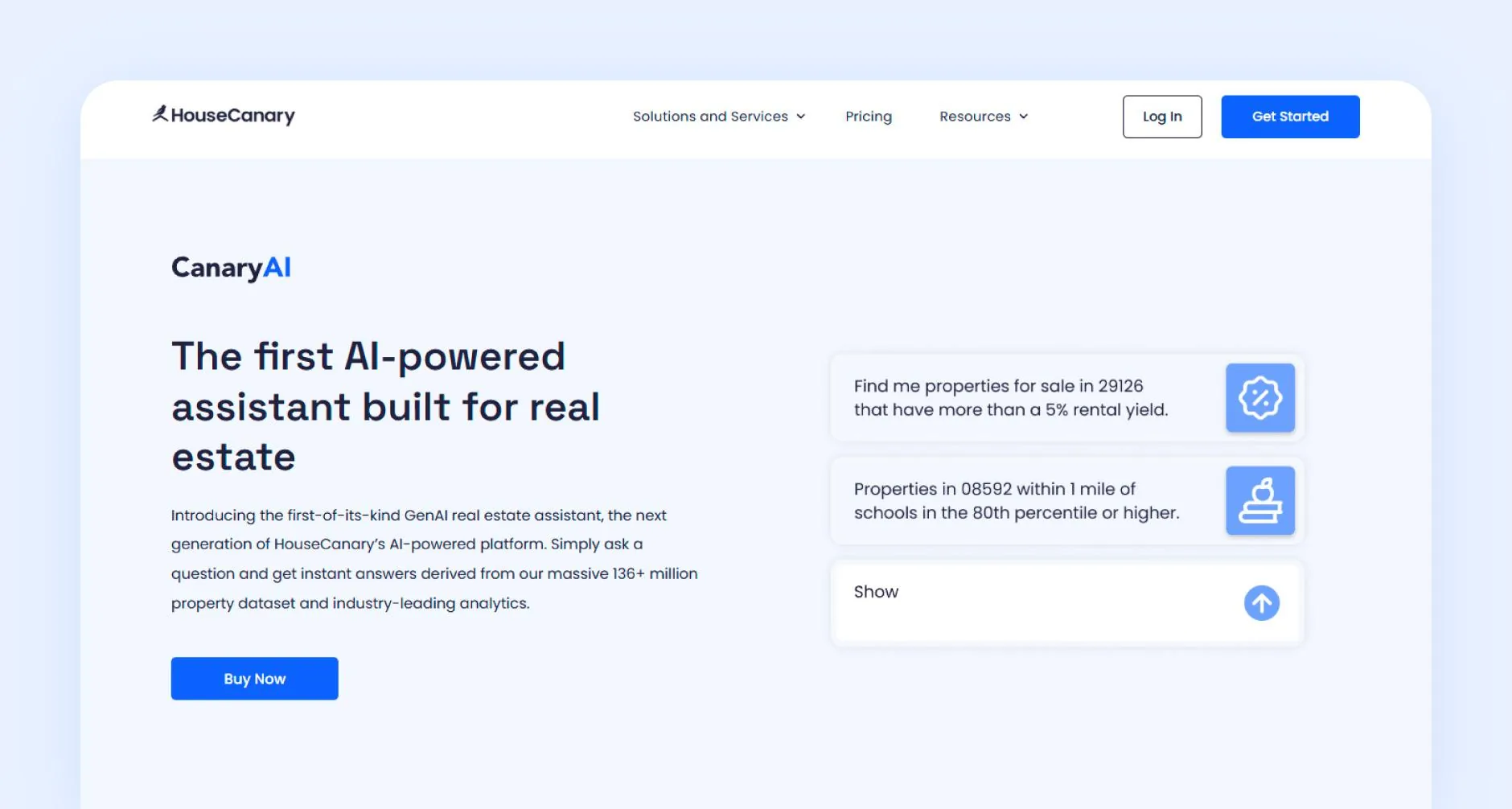Click the Get Started button

[x=1290, y=117]
